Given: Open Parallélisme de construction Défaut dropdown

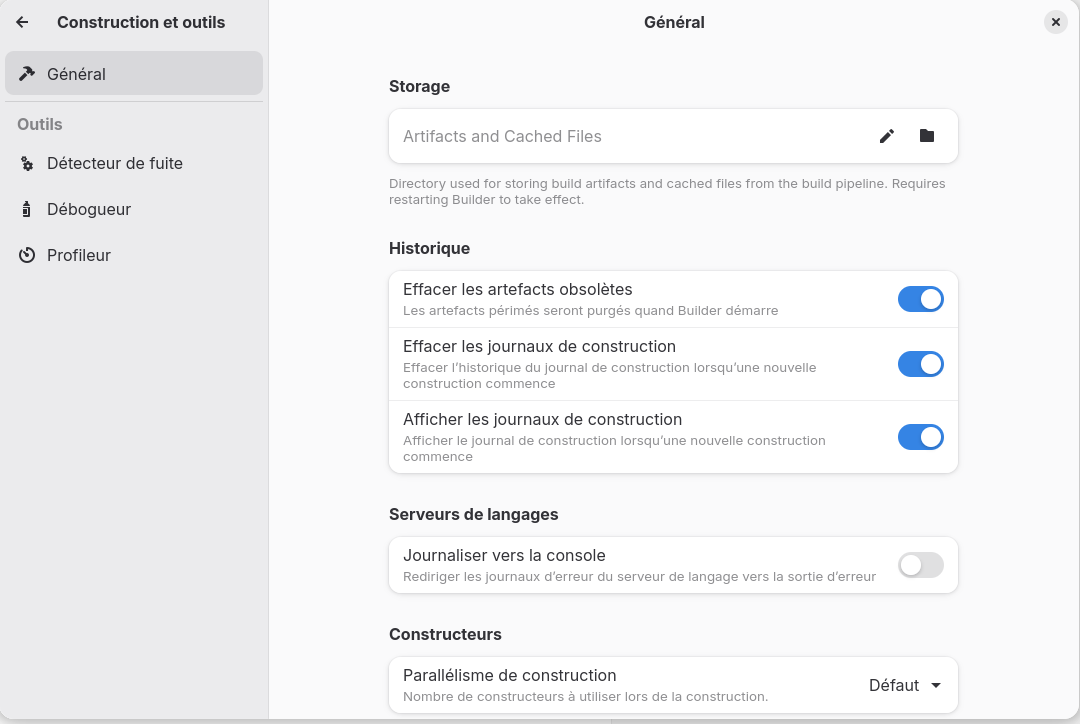Looking at the screenshot, I should coord(905,685).
